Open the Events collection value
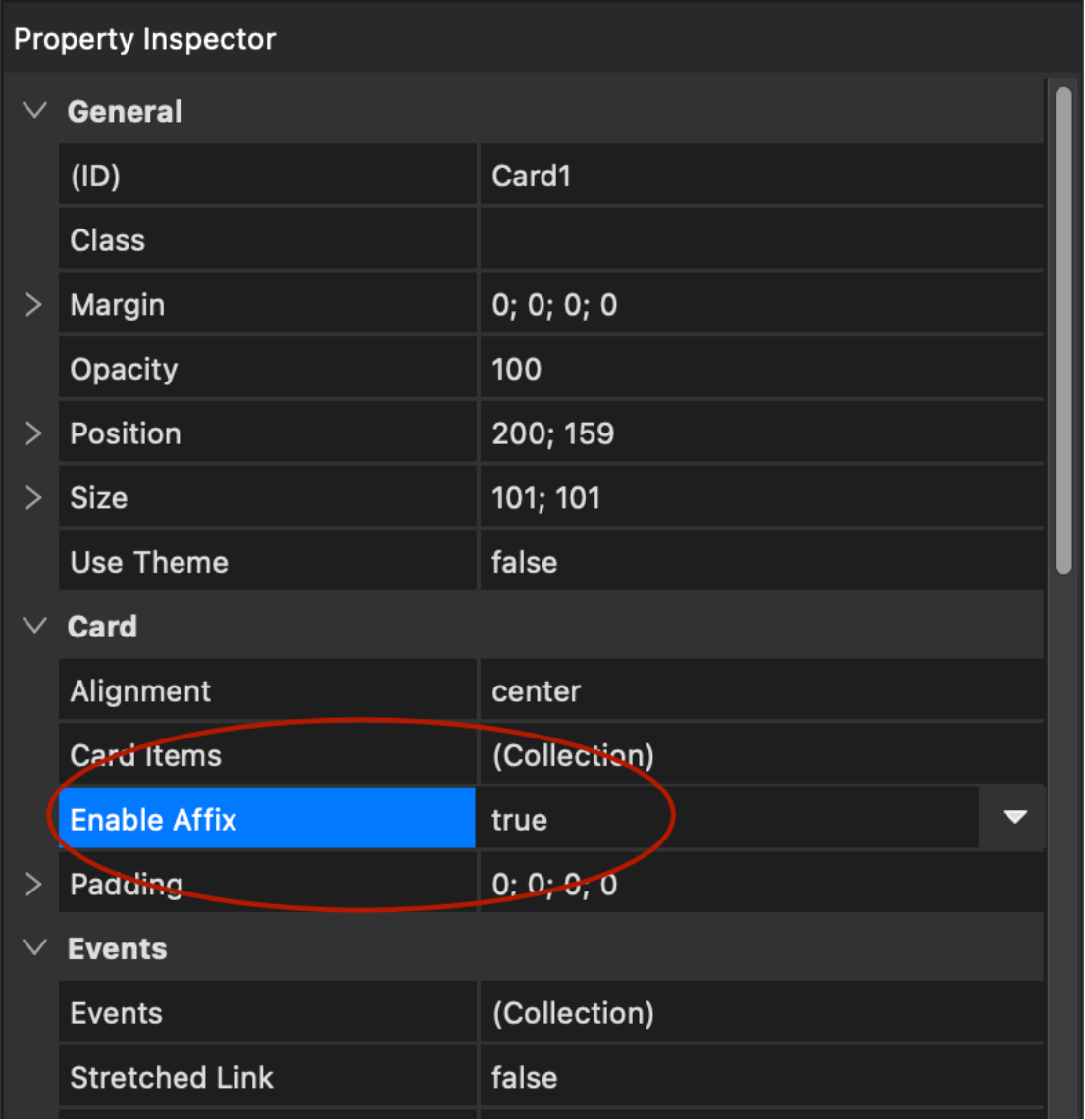This screenshot has height=1120, width=1085. [x=760, y=1013]
